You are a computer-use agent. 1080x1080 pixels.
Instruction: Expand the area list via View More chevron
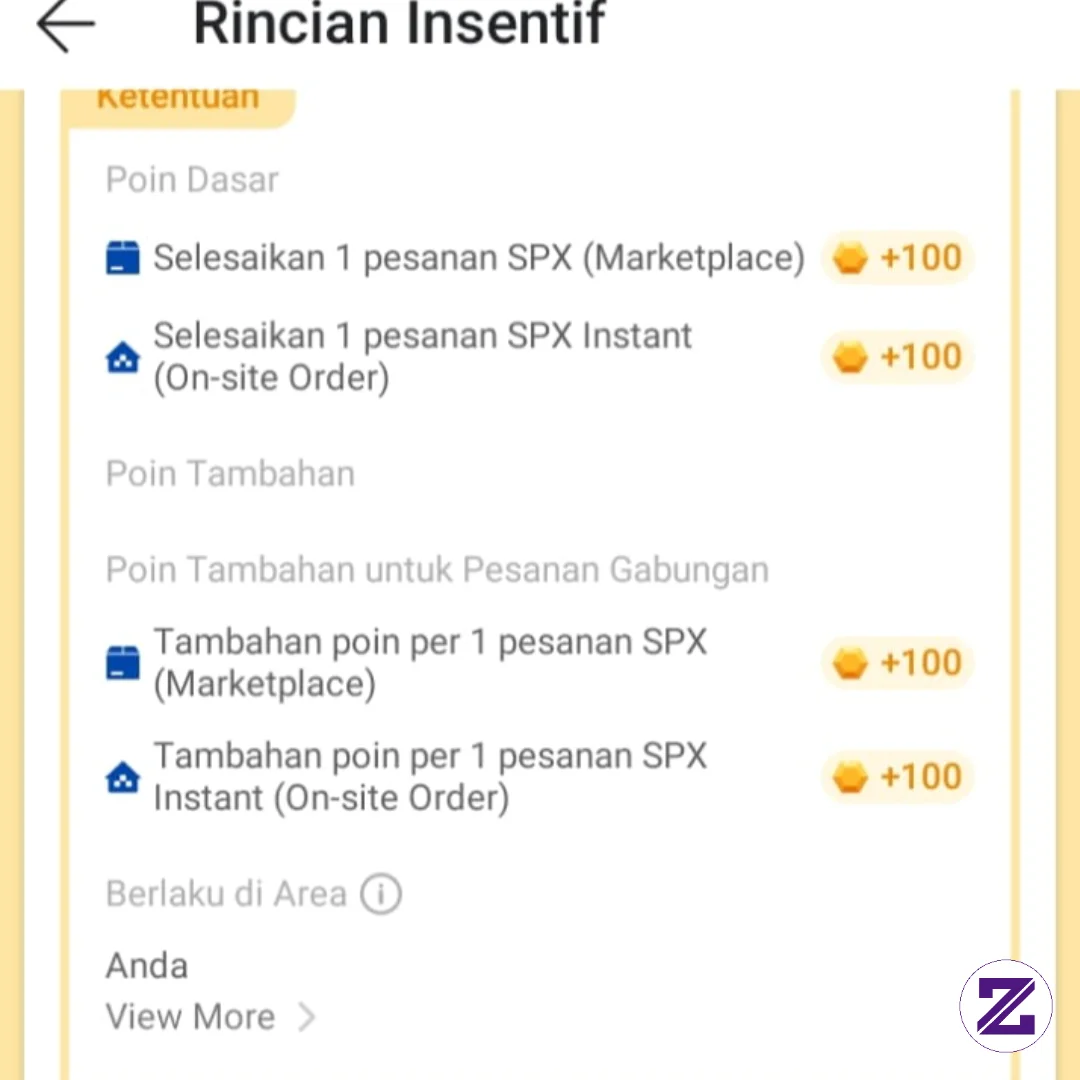(x=307, y=1017)
